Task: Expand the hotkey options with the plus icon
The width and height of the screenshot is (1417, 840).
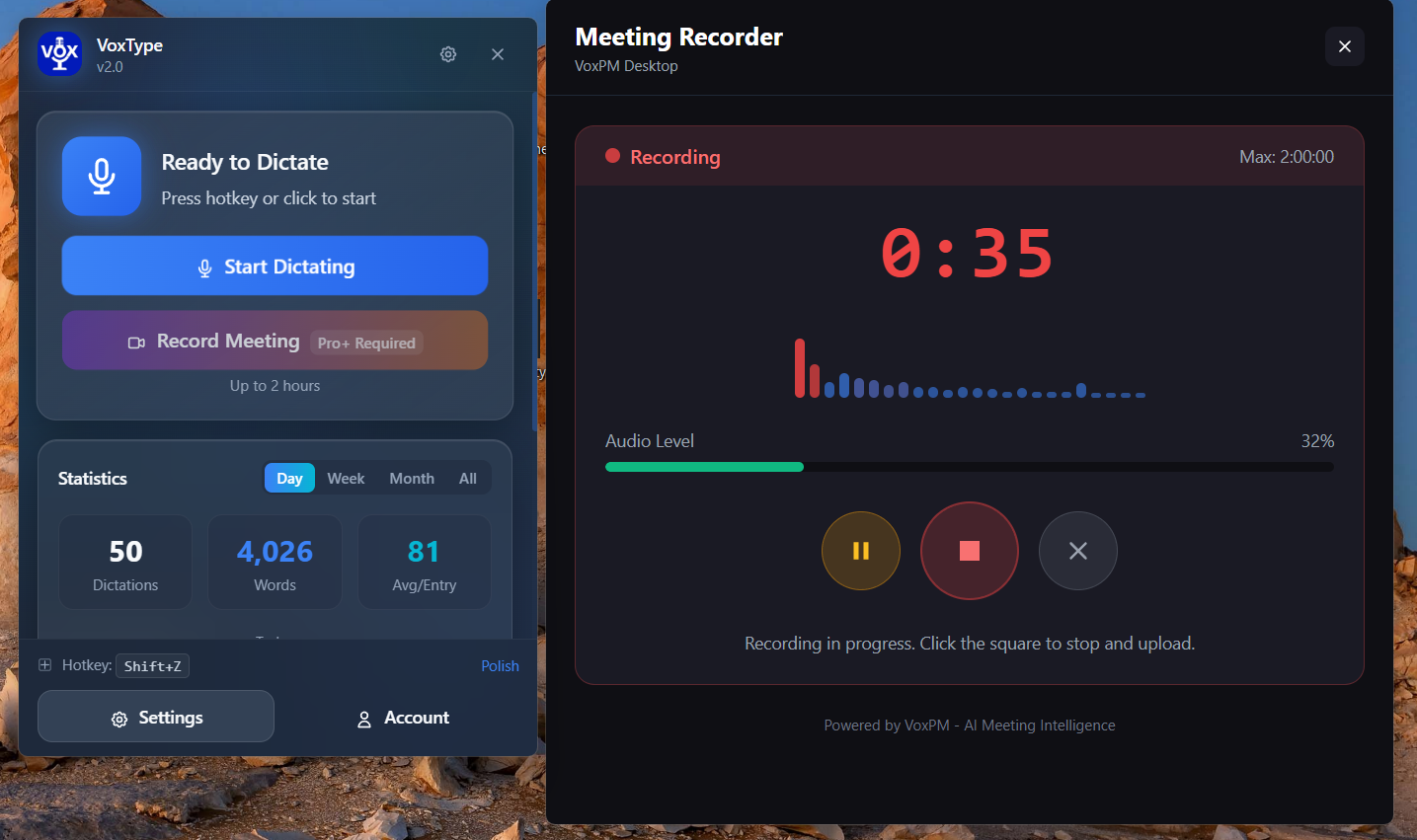Action: [43, 665]
